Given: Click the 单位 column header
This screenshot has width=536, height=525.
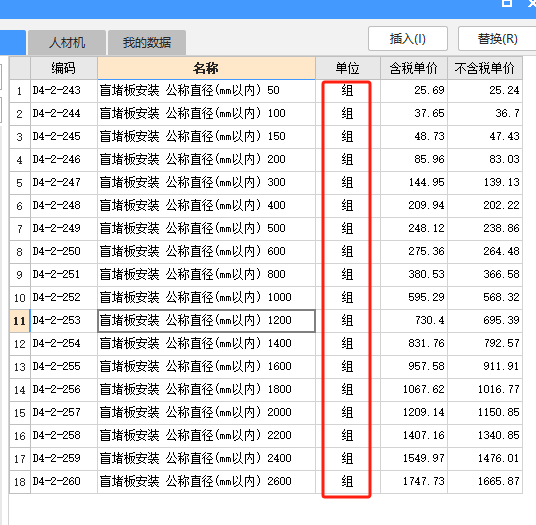Looking at the screenshot, I should [348, 68].
